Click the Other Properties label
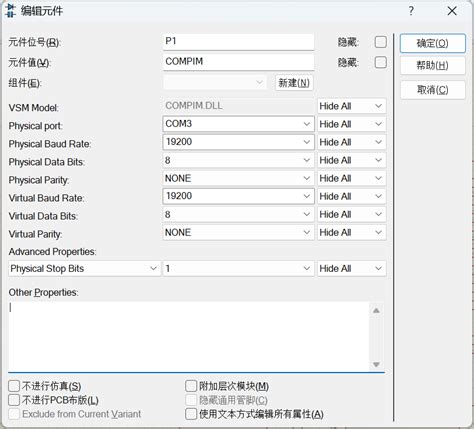The width and height of the screenshot is (474, 429). [43, 292]
